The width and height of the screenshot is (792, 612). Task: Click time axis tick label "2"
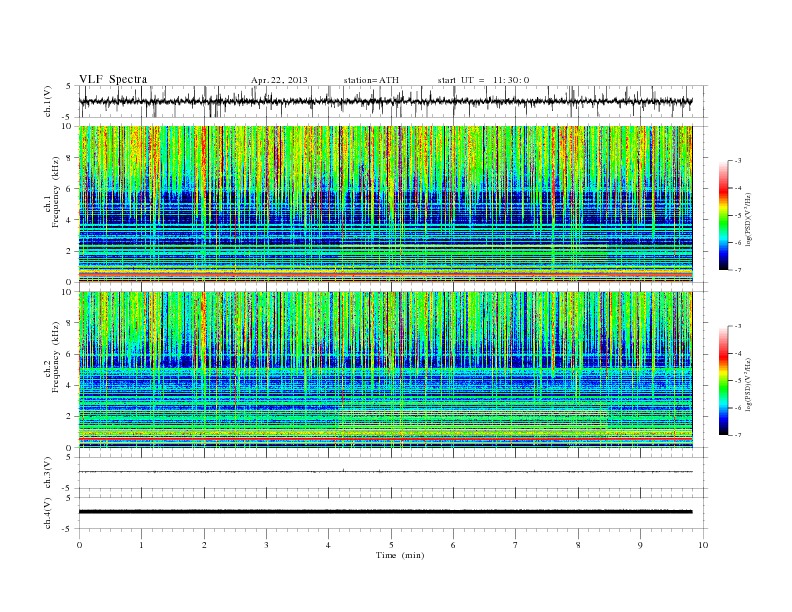coord(204,545)
